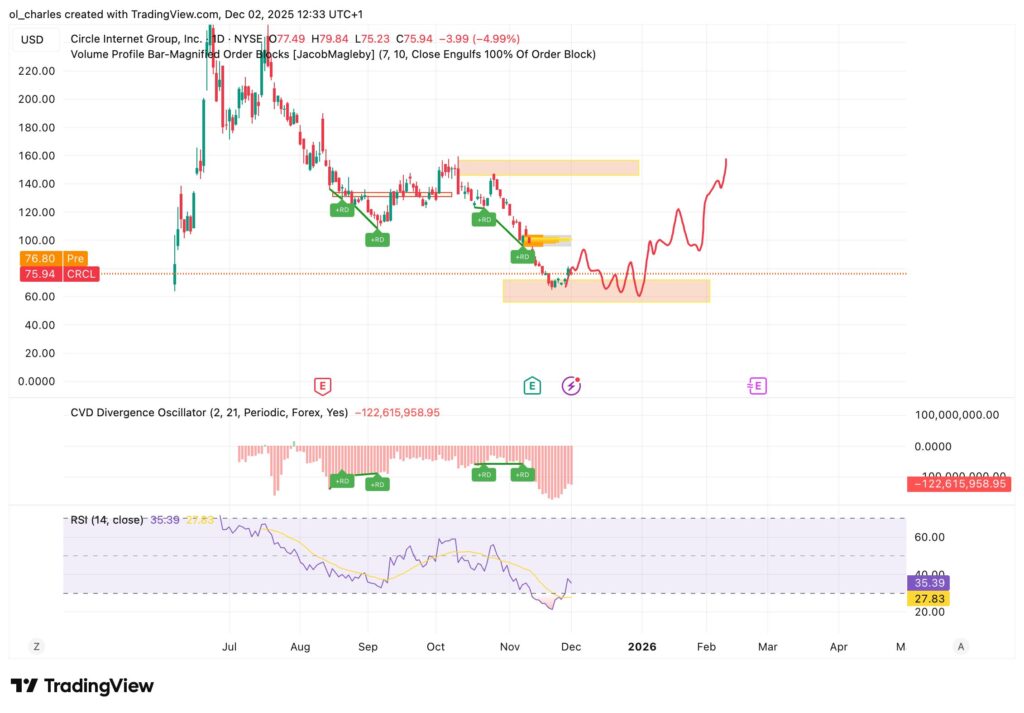Click the A icon at the bottom-right of the scale

click(x=961, y=647)
